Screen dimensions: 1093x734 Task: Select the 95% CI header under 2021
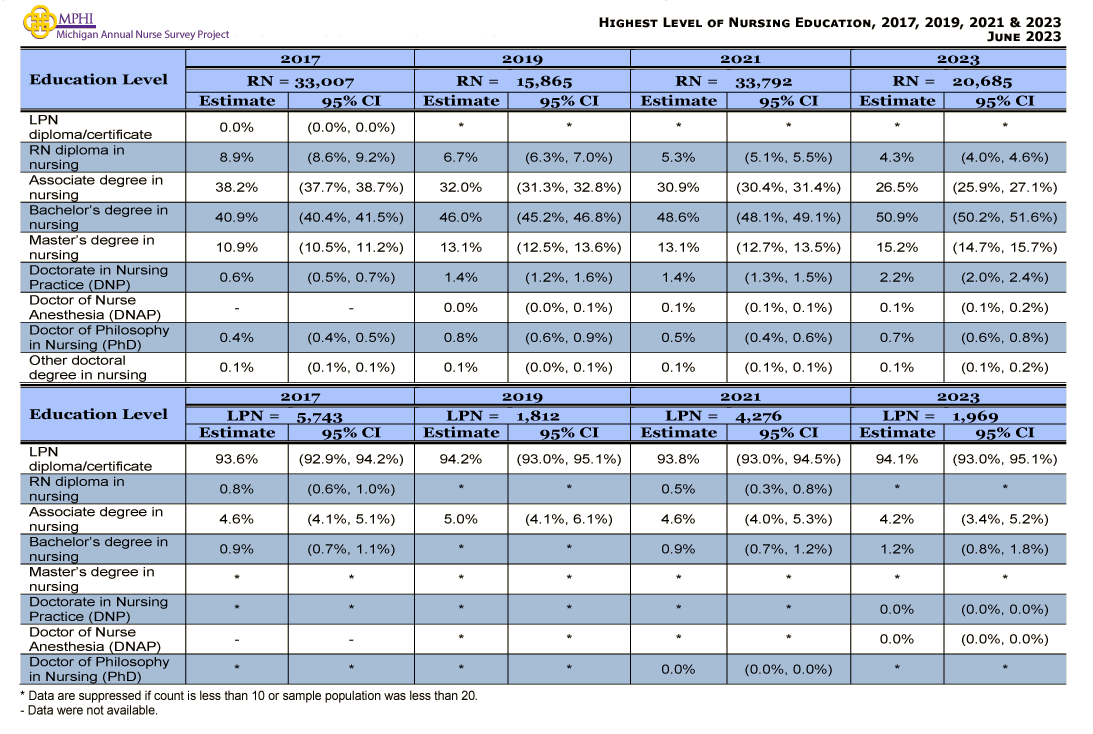(x=787, y=100)
